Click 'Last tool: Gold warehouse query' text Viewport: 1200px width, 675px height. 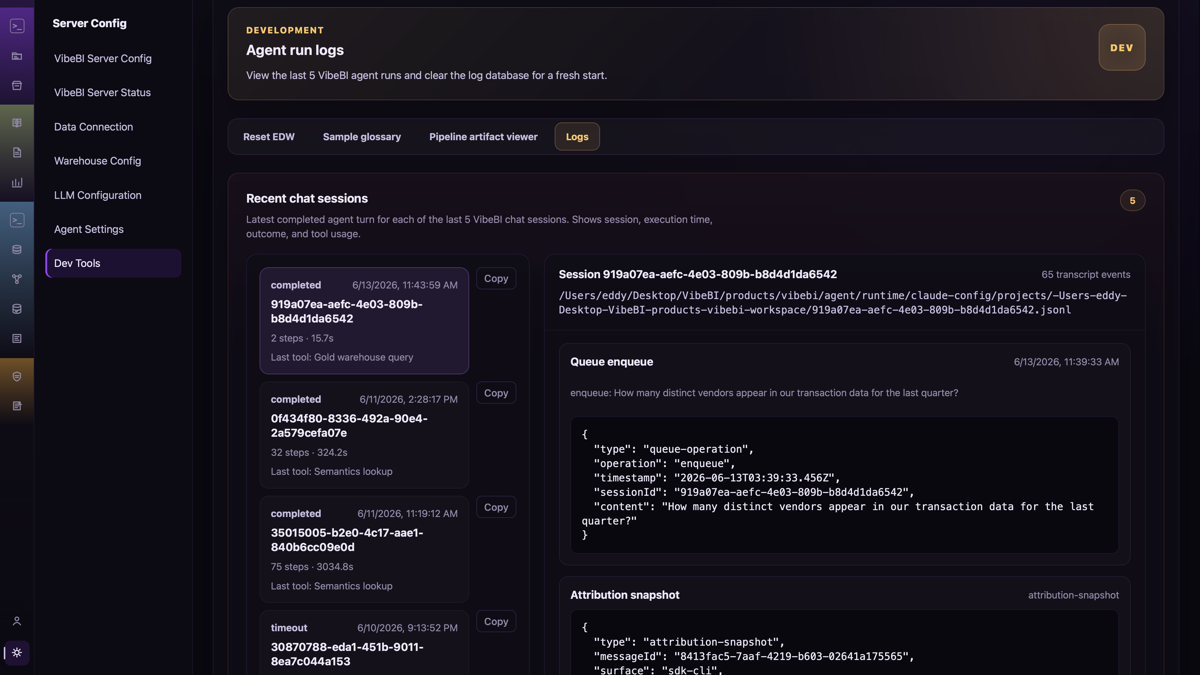point(342,357)
